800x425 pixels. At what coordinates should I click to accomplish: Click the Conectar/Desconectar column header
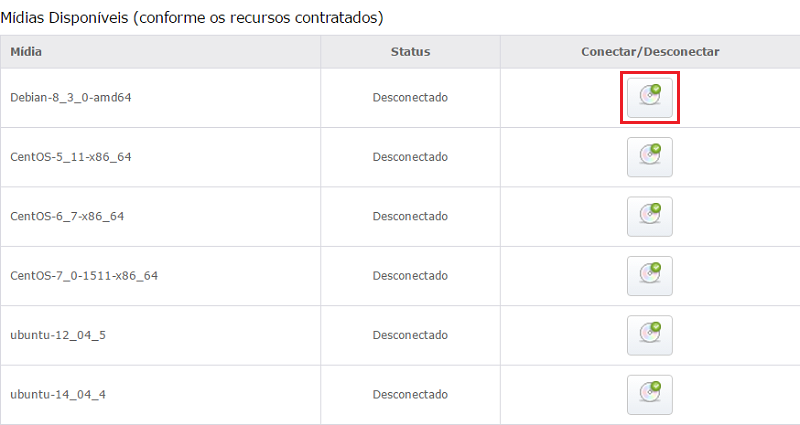click(650, 52)
